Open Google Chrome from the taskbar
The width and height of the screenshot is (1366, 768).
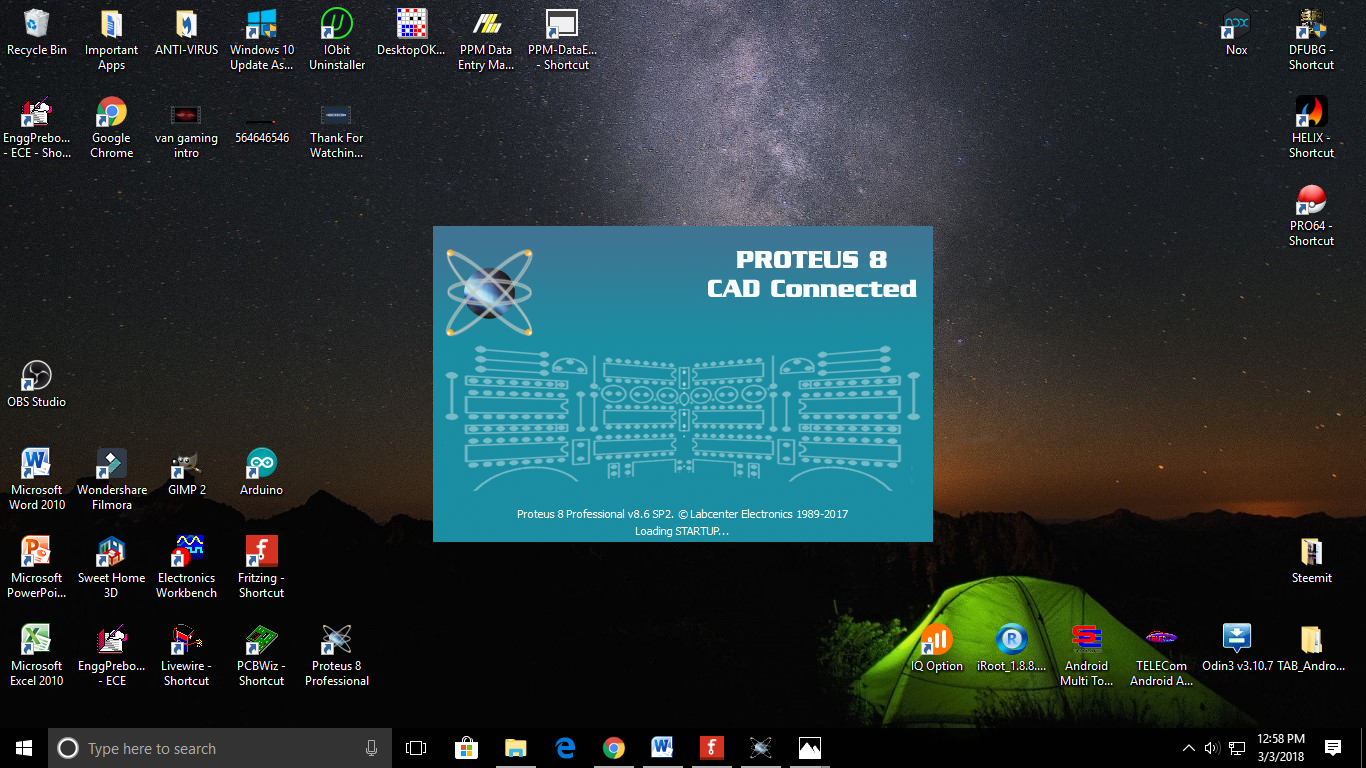[x=613, y=747]
